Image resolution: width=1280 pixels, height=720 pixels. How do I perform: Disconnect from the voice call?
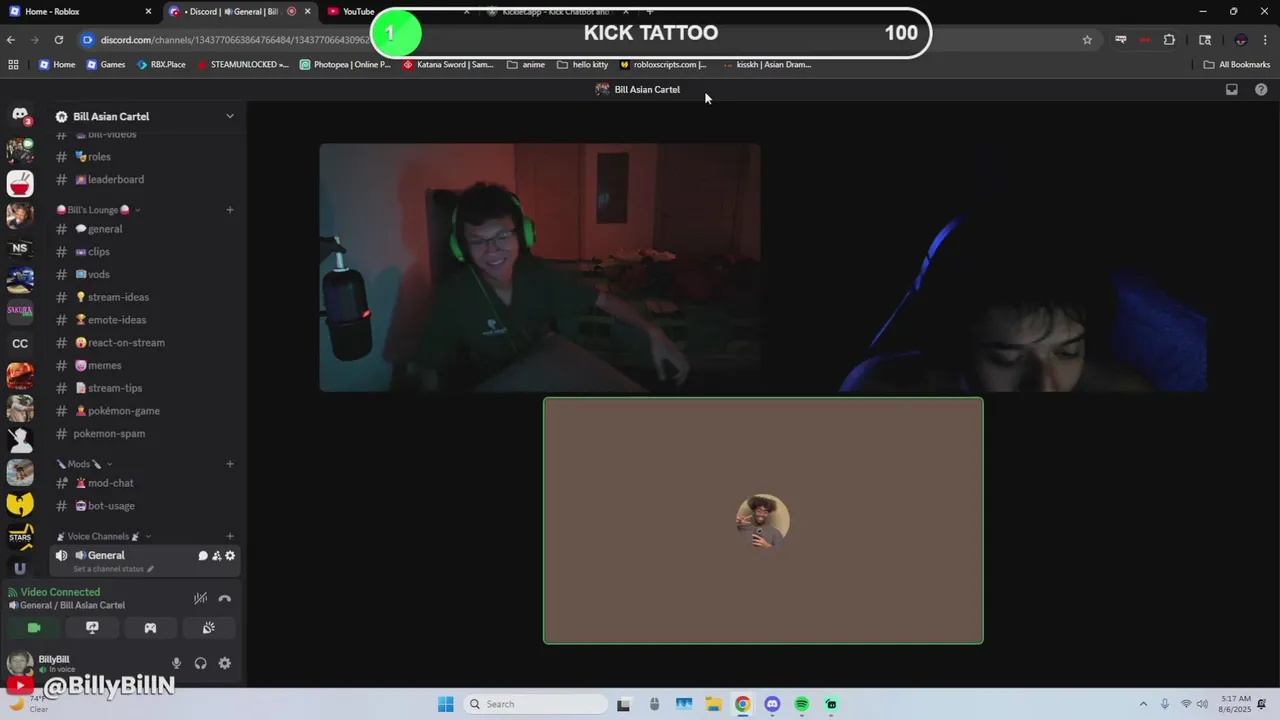click(x=224, y=598)
